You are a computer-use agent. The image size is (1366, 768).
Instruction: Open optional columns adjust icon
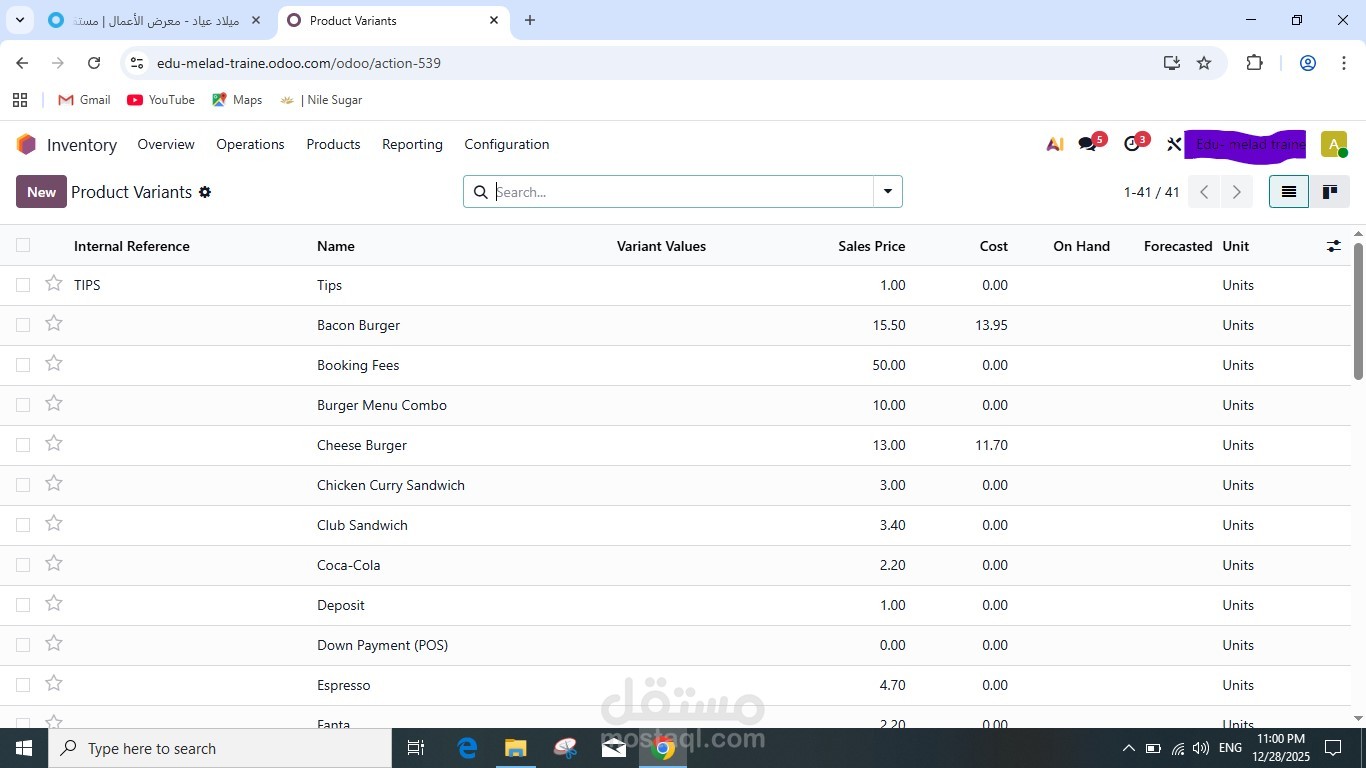click(1333, 246)
